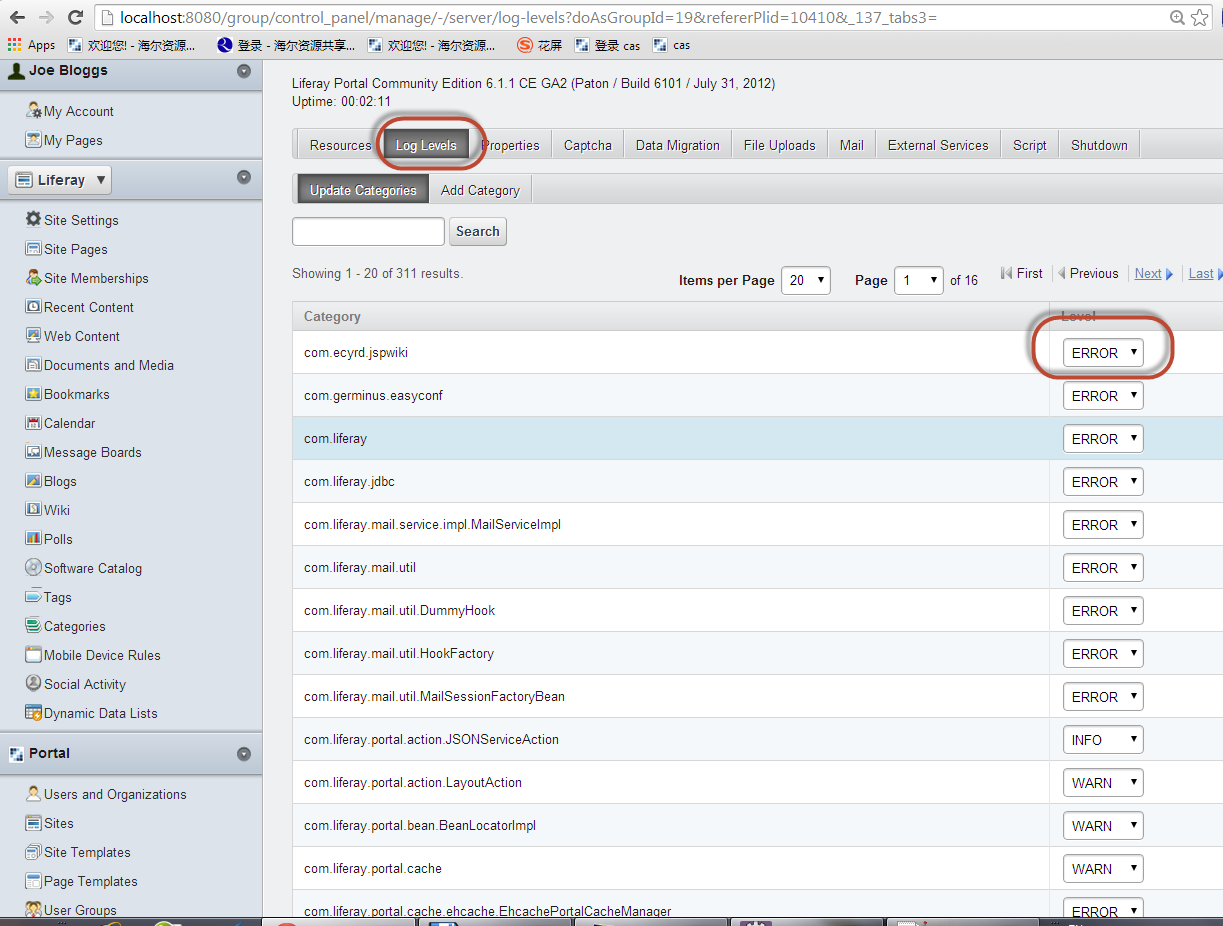Open the Site Templates link
The height and width of the screenshot is (926, 1223).
pyautogui.click(x=87, y=852)
